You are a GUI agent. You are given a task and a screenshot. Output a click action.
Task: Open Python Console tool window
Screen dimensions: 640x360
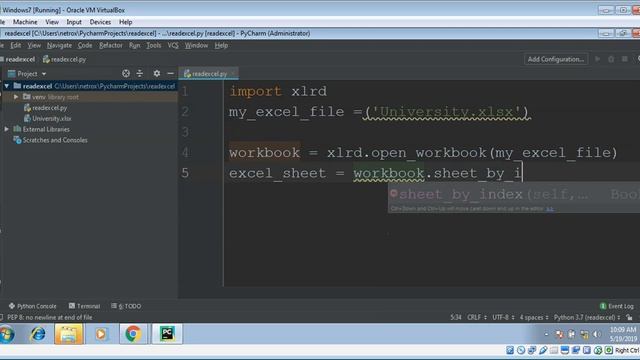[x=32, y=306]
